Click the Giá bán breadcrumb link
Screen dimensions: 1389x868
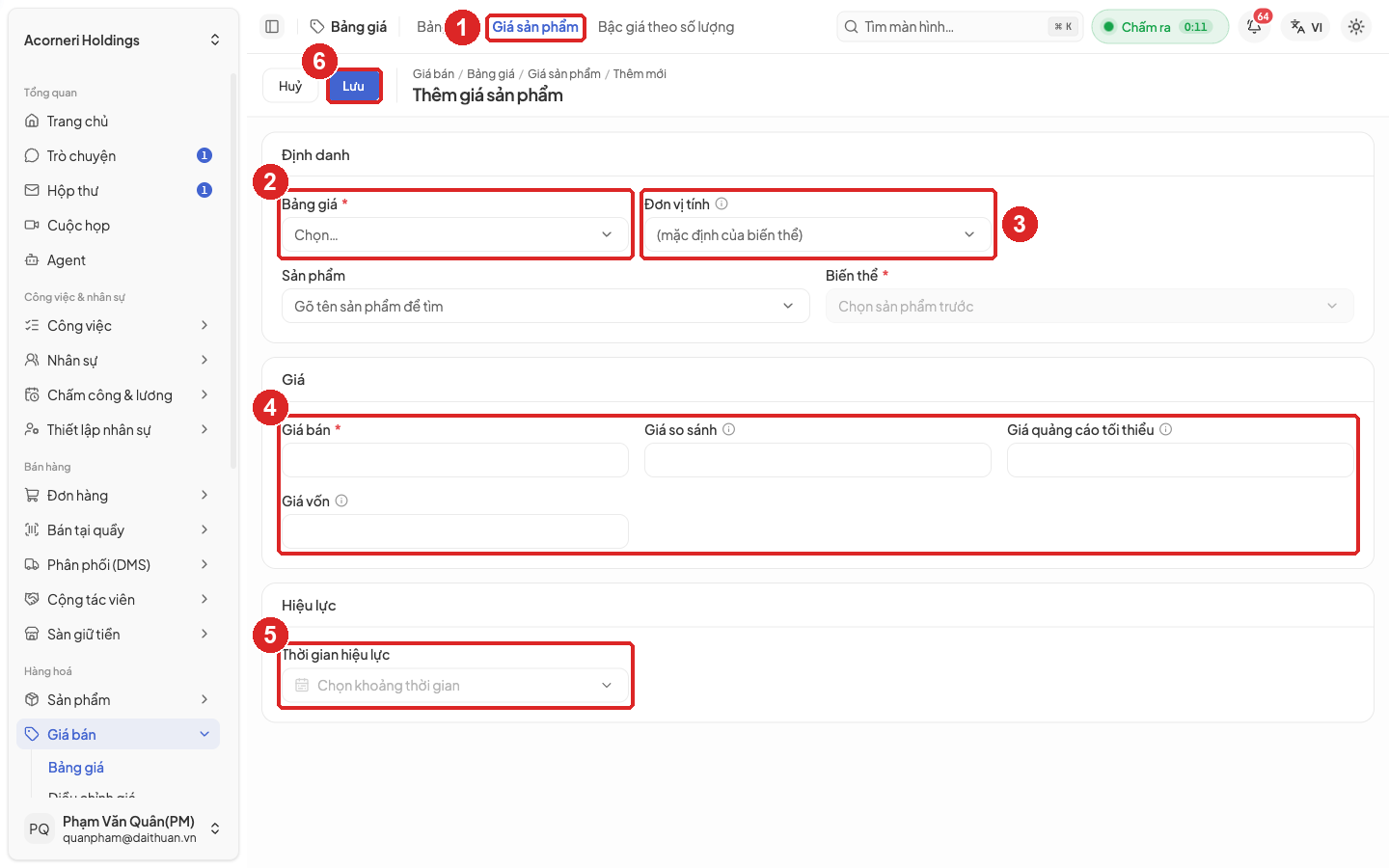point(433,74)
